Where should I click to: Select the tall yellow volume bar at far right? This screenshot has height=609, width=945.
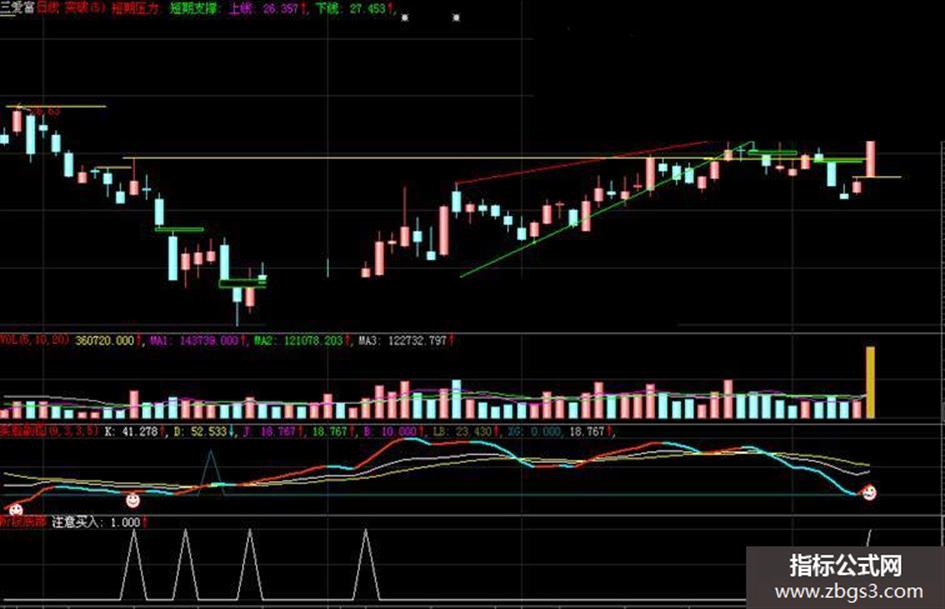870,382
